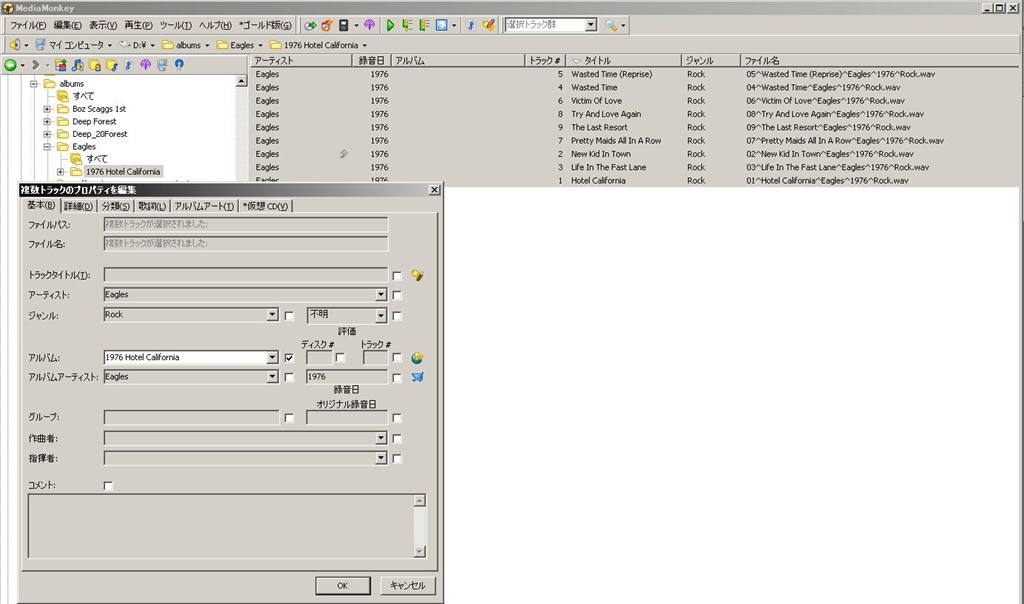The image size is (1024, 604).
Task: Click the green back navigation icon above tree
Action: [x=10, y=65]
